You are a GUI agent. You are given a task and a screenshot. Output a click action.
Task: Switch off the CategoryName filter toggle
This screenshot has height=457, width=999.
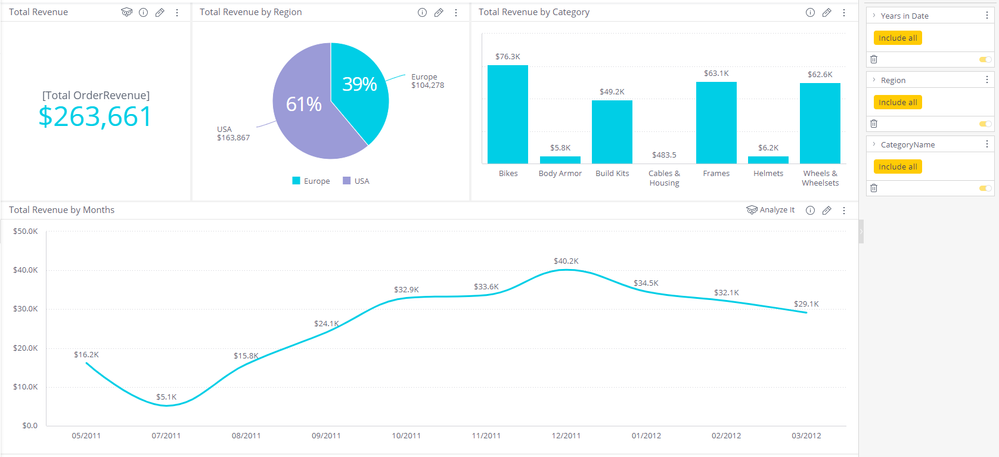coord(985,188)
